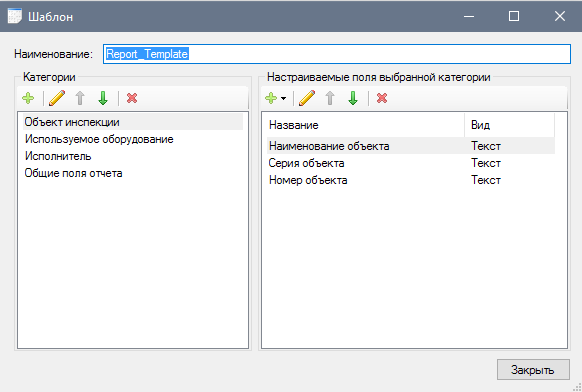The height and width of the screenshot is (392, 582).
Task: Select field Наименование объекта
Action: [x=411, y=146]
